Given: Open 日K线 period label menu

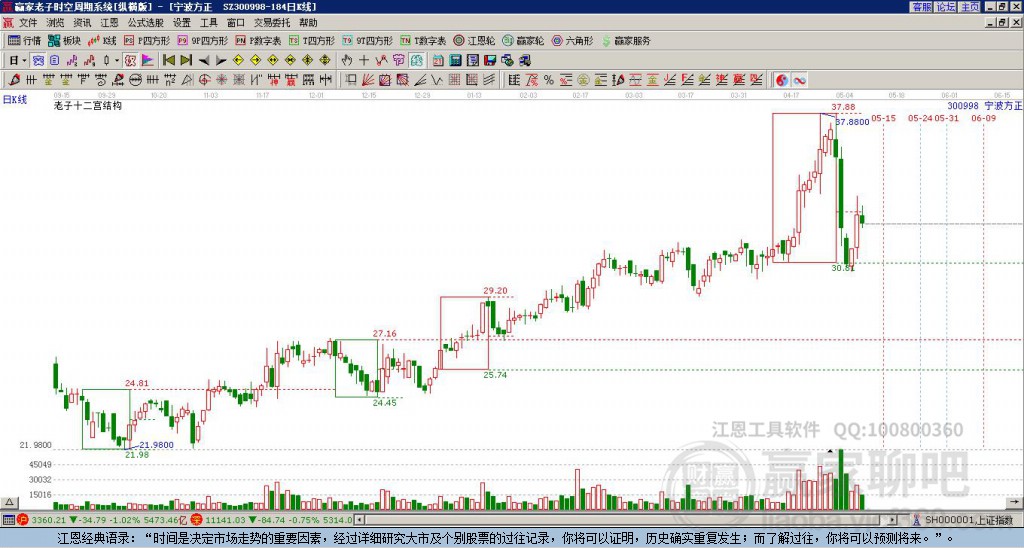Looking at the screenshot, I should (15, 99).
